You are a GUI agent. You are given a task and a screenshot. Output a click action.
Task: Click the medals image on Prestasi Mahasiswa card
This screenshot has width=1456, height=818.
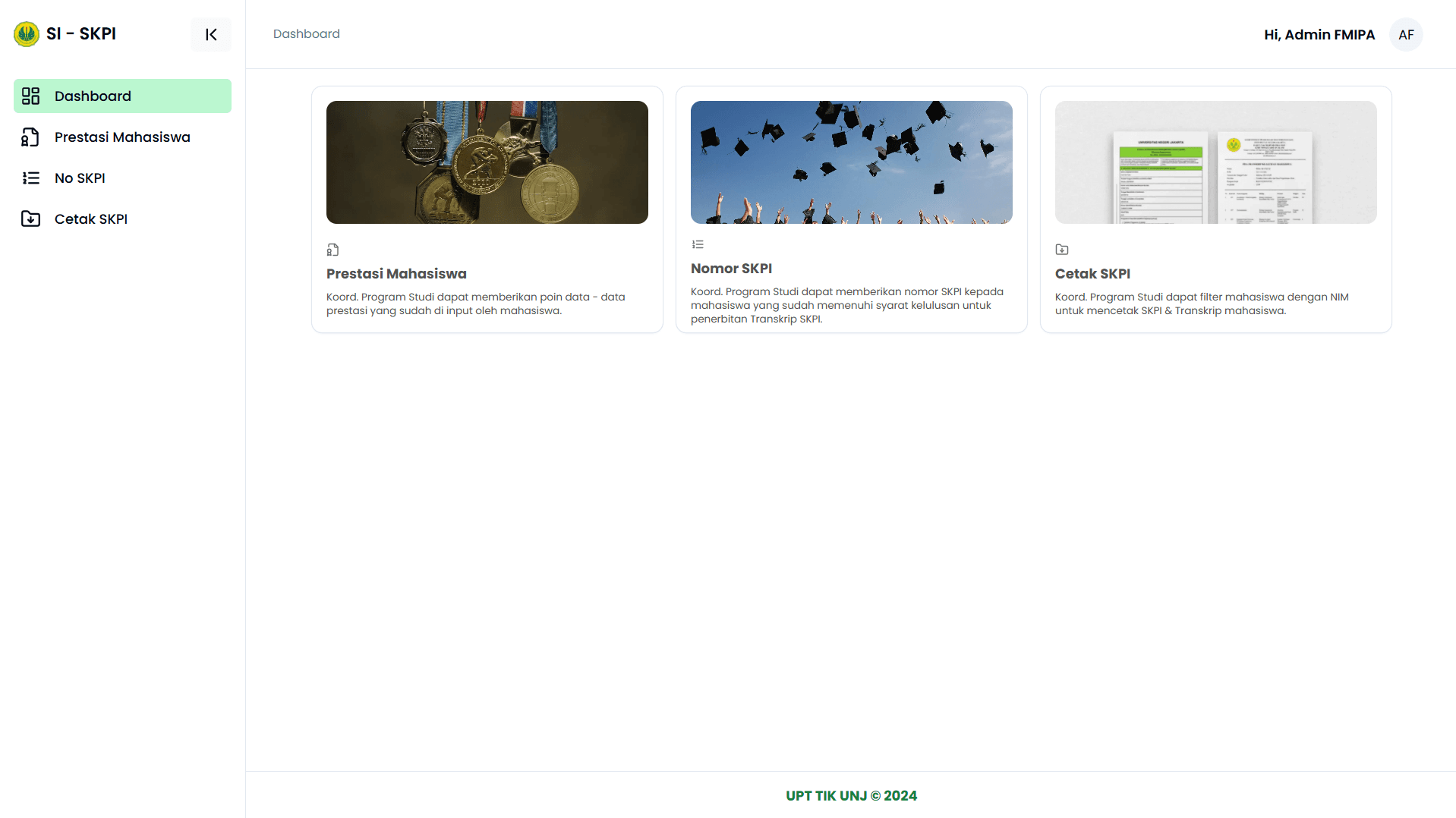tap(487, 162)
